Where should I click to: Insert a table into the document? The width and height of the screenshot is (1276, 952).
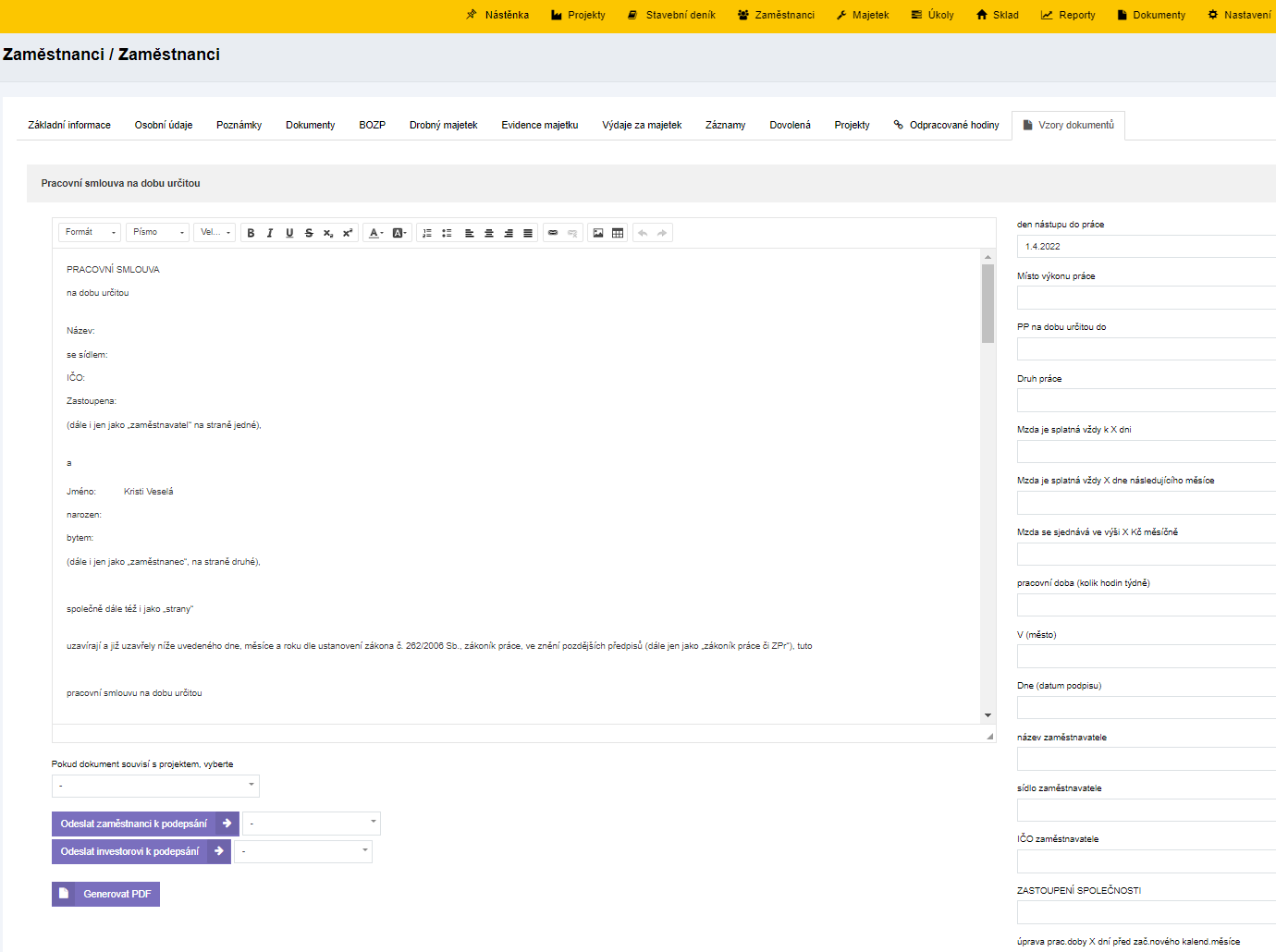618,233
